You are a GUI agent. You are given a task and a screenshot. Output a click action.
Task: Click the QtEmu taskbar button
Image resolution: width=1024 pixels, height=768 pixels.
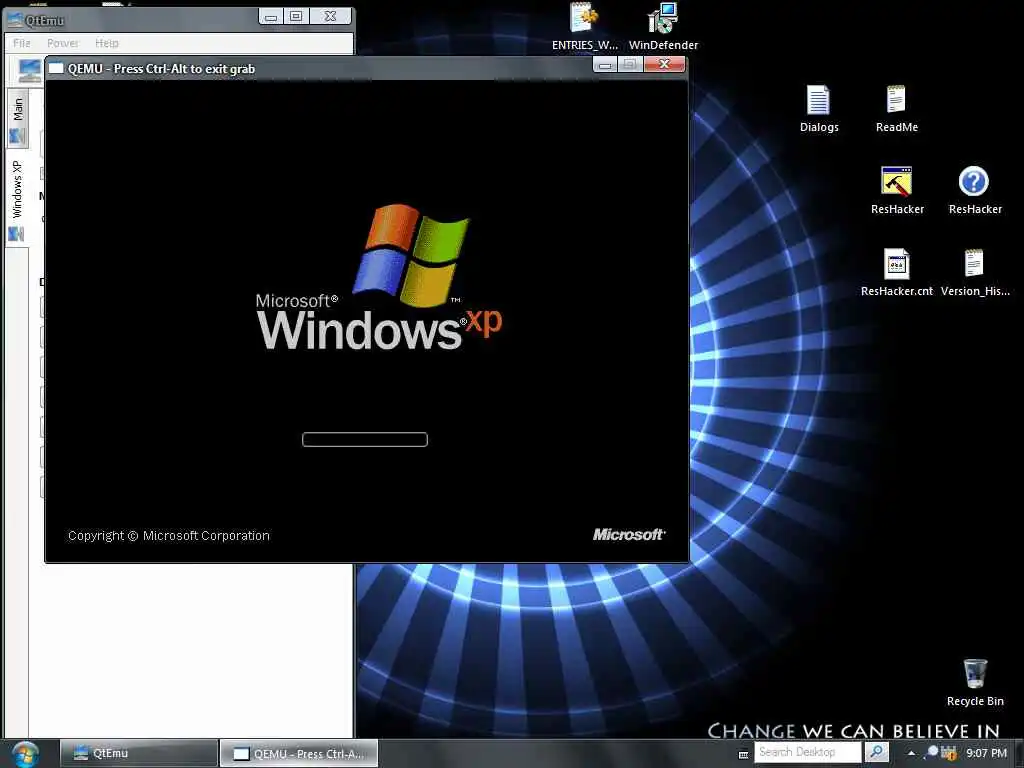(x=139, y=753)
